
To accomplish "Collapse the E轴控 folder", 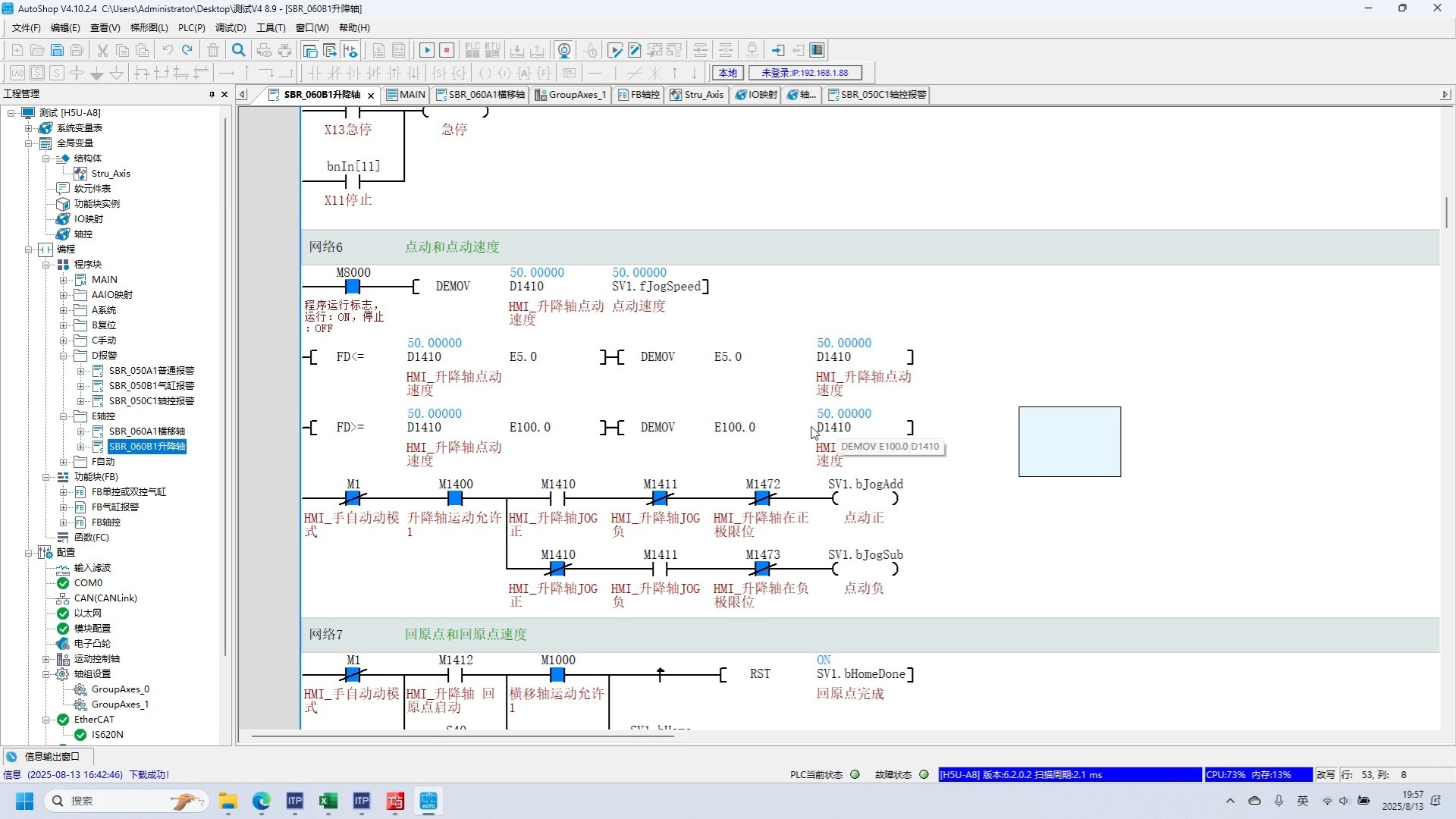I will [x=64, y=416].
